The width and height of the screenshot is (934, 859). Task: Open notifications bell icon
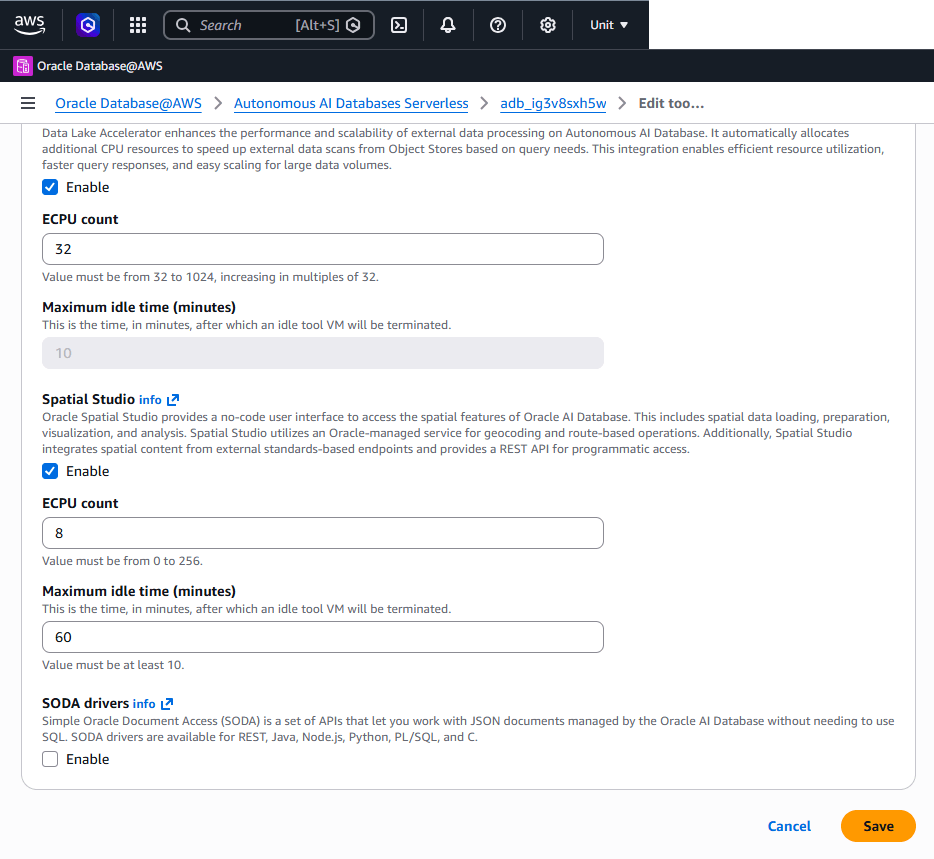pyautogui.click(x=448, y=25)
